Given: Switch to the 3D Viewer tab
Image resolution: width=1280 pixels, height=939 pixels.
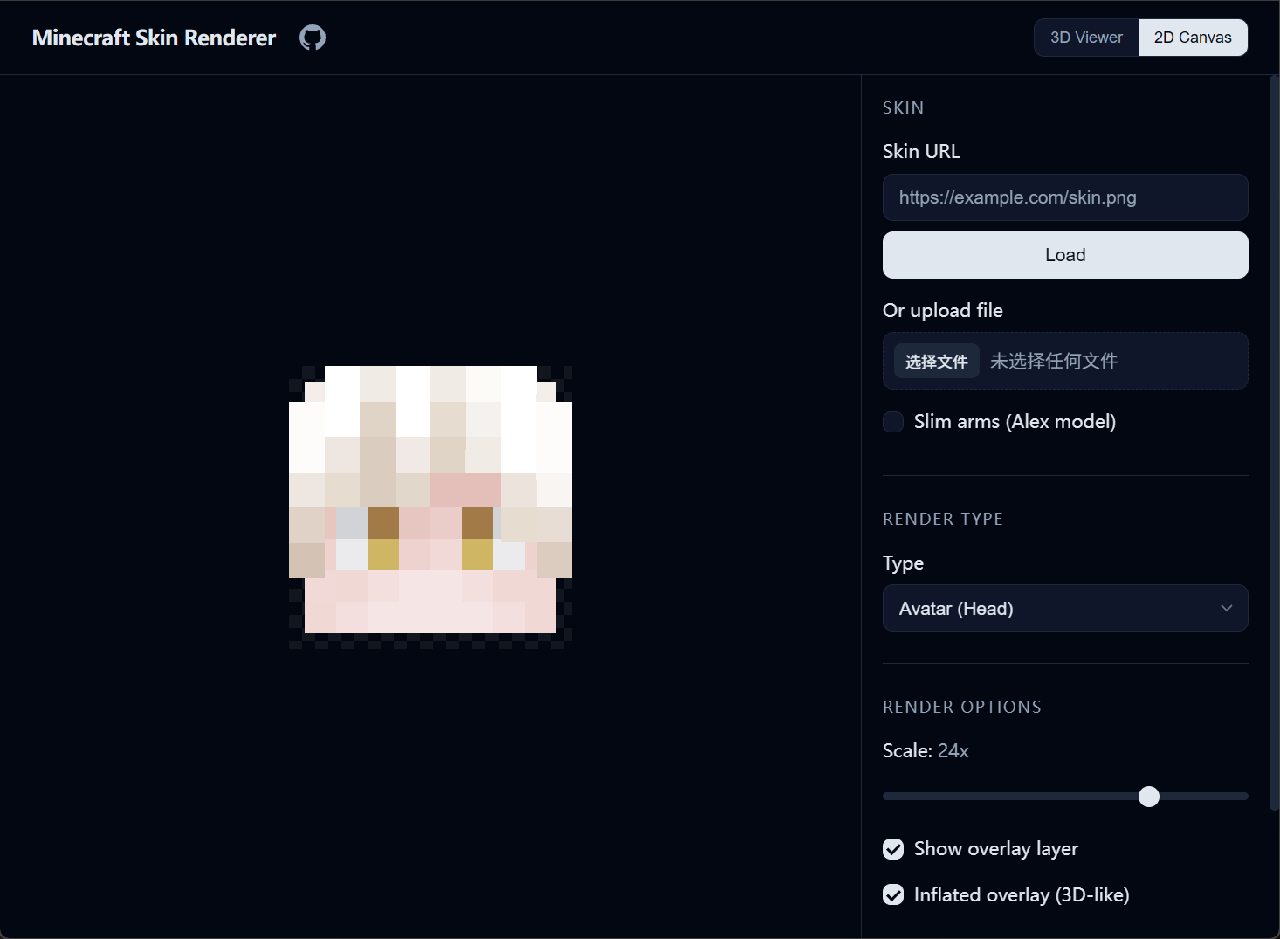Looking at the screenshot, I should 1086,38.
